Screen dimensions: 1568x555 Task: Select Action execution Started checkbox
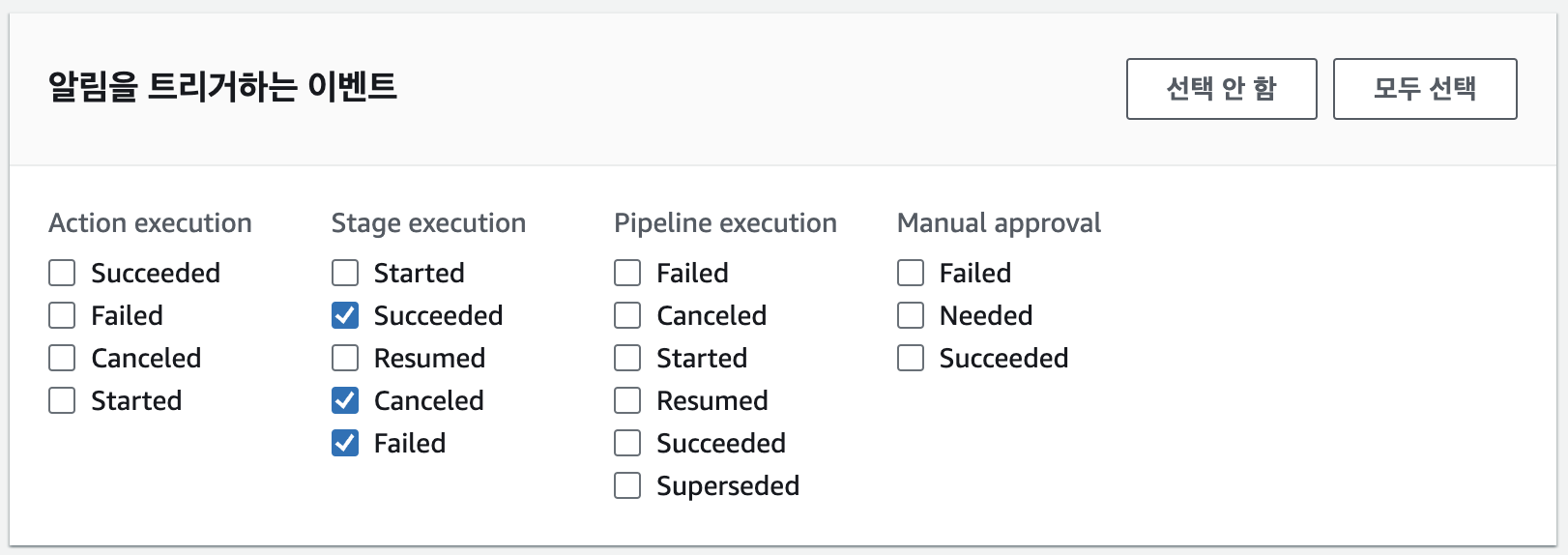(62, 401)
